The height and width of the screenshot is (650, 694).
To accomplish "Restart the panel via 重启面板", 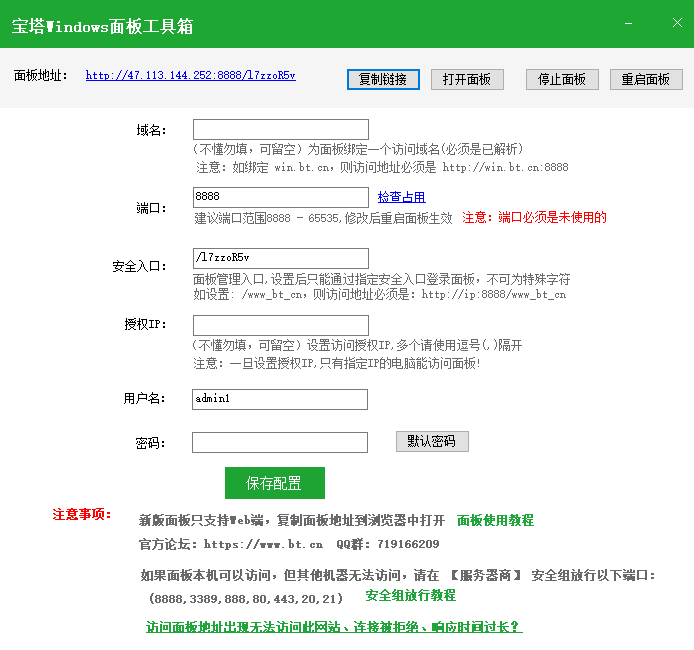I will (646, 80).
